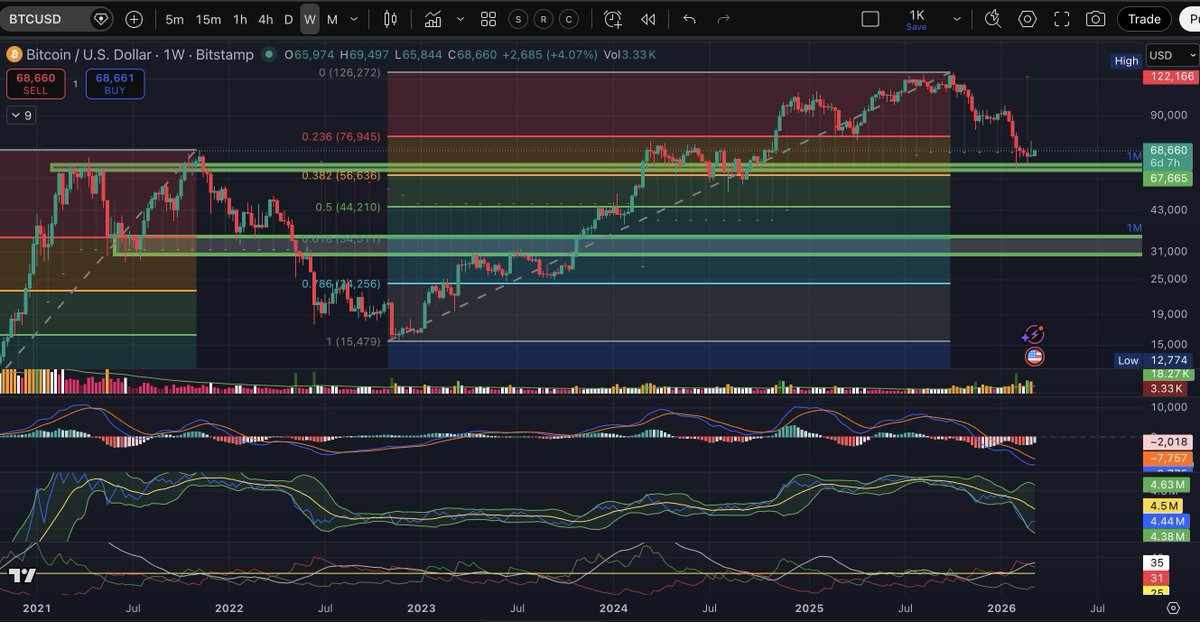The width and height of the screenshot is (1200, 622).
Task: Choose the M monthly timeframe
Action: click(x=332, y=19)
